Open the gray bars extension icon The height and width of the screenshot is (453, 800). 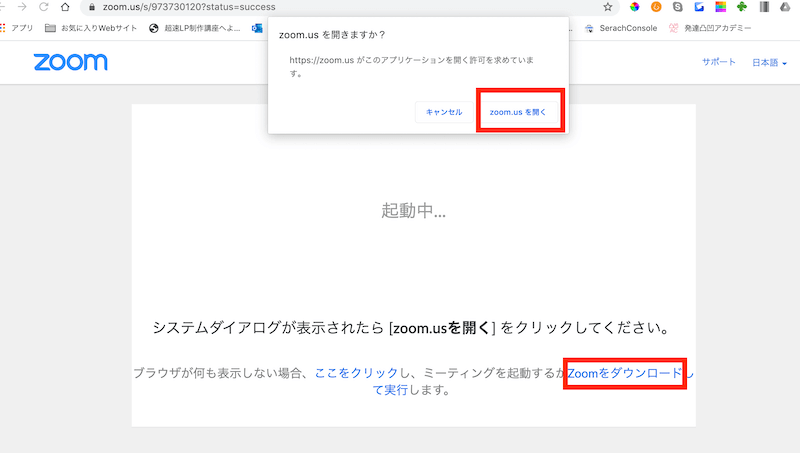pos(764,7)
